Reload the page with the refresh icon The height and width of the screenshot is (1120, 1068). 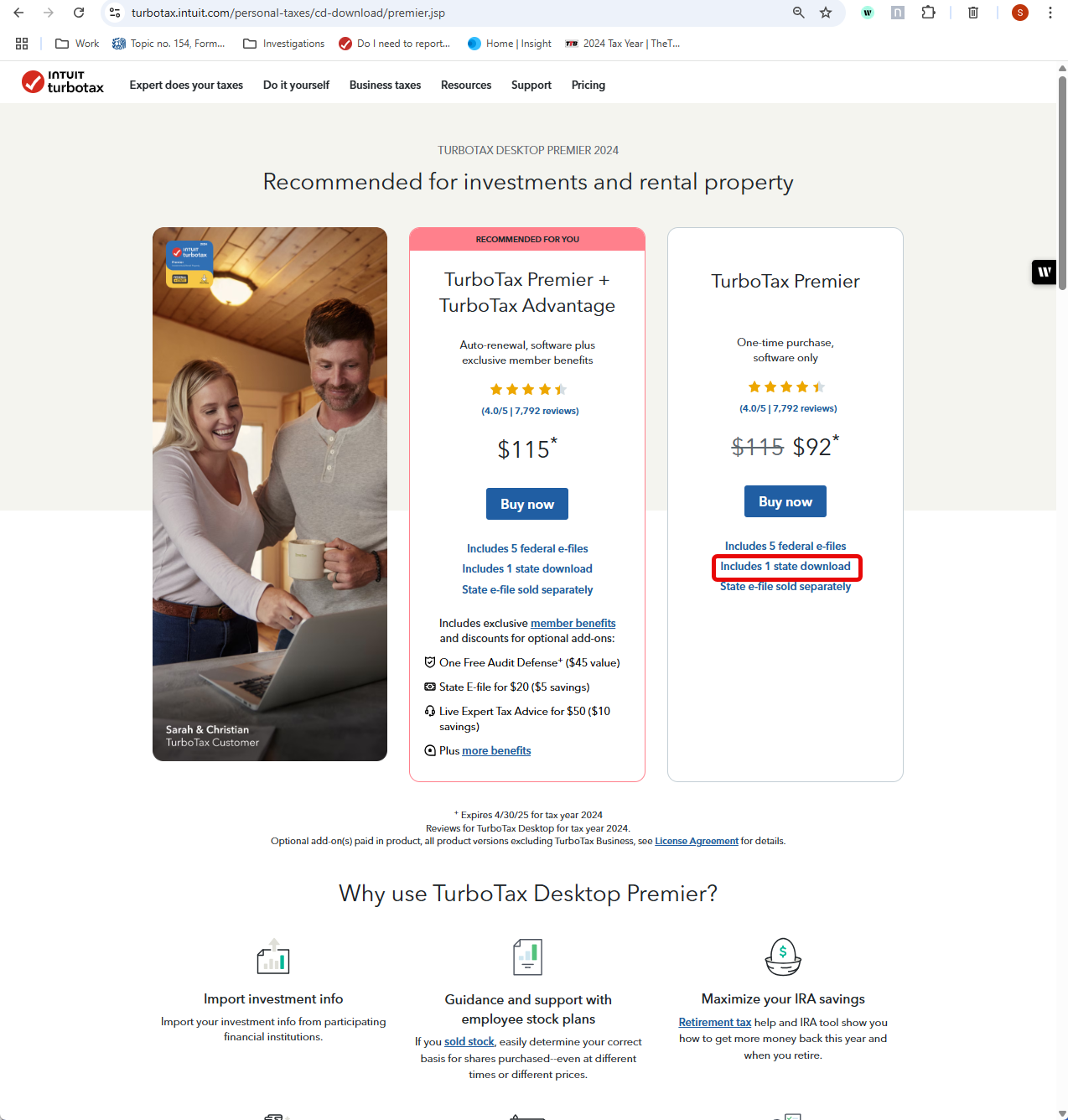coord(79,13)
